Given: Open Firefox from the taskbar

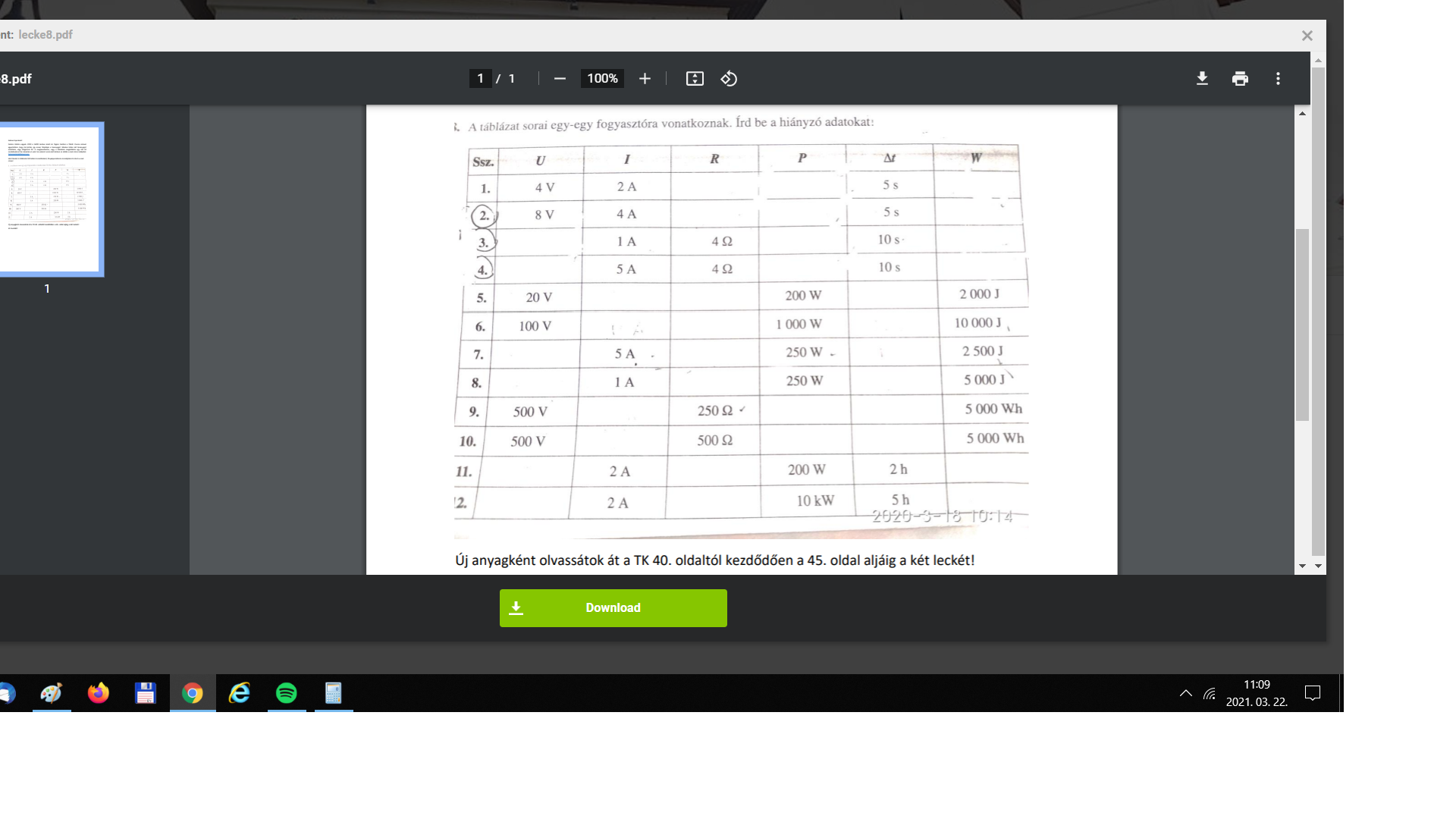Looking at the screenshot, I should [99, 693].
